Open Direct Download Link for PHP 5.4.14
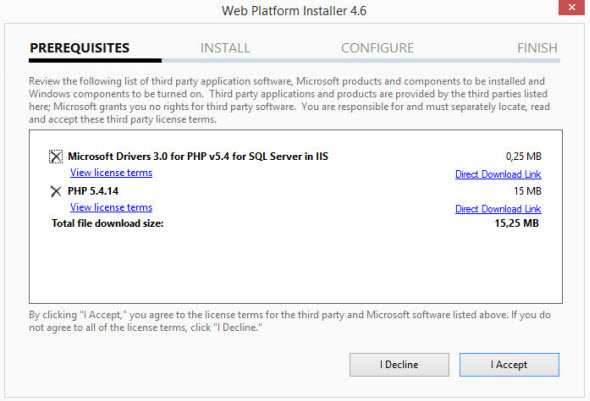 (x=498, y=209)
